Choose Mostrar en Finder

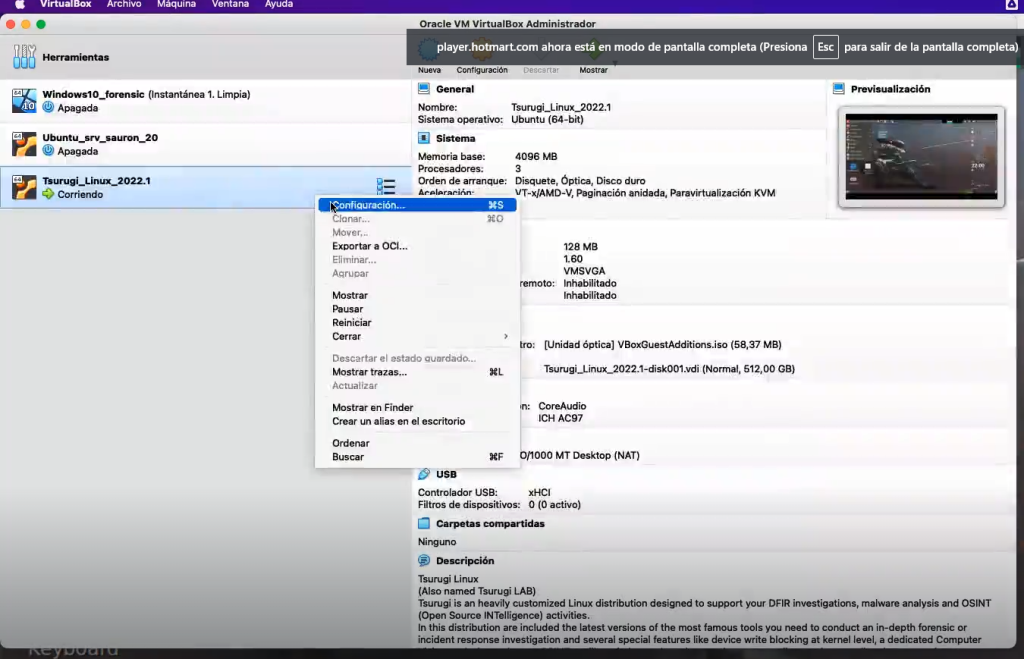417,408
